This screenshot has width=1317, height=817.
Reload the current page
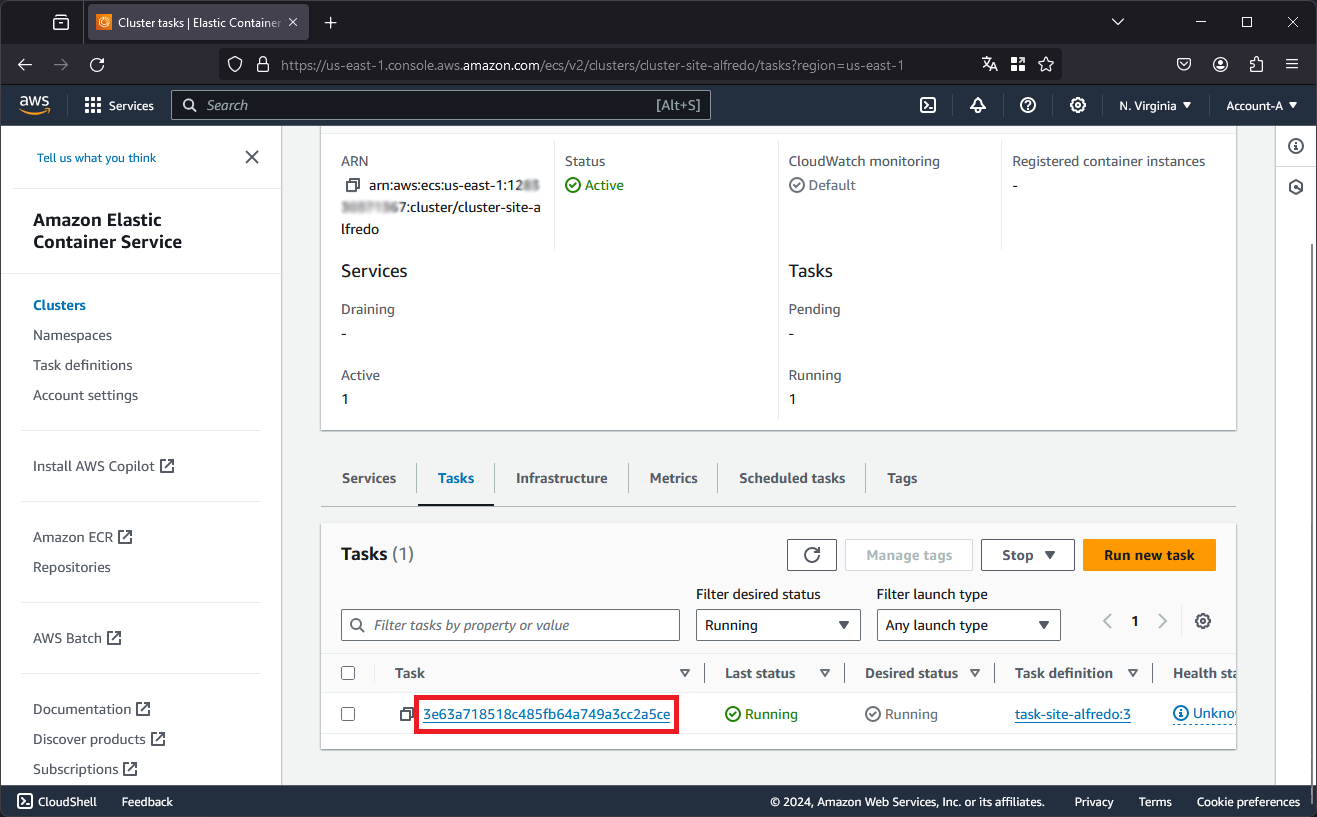97,64
